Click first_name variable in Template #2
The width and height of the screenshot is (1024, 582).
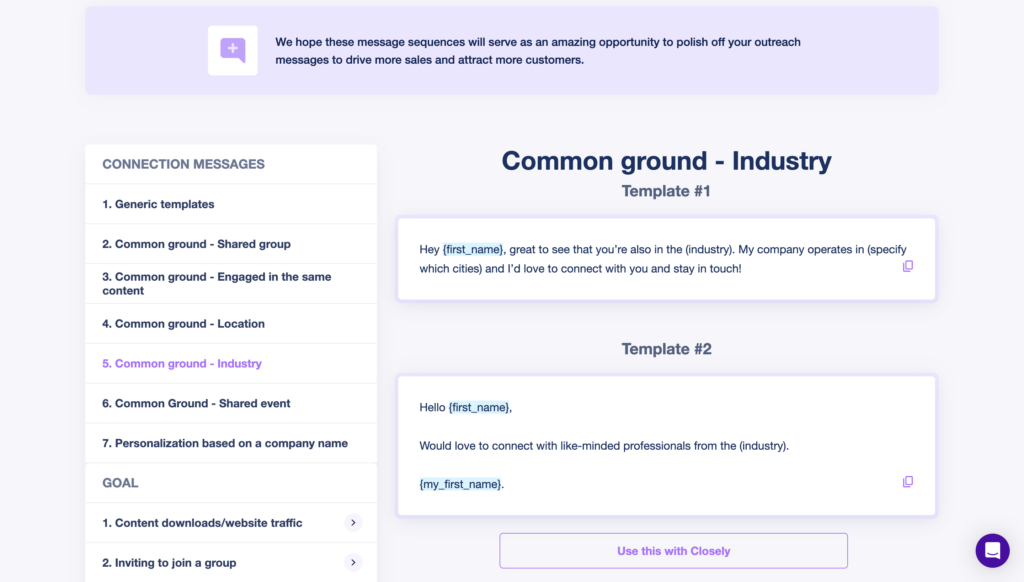coord(479,407)
